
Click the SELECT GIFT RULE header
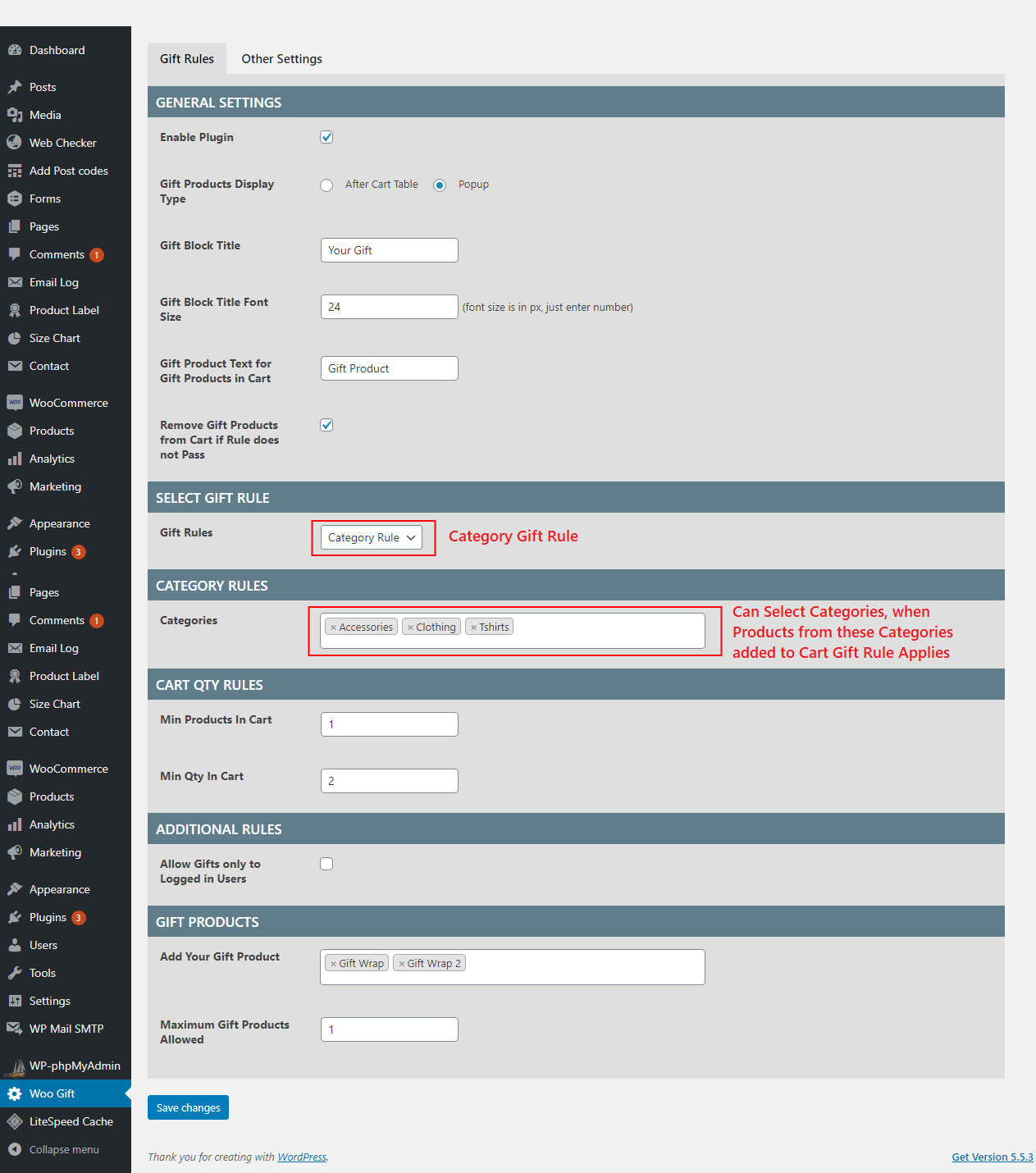[x=576, y=497]
